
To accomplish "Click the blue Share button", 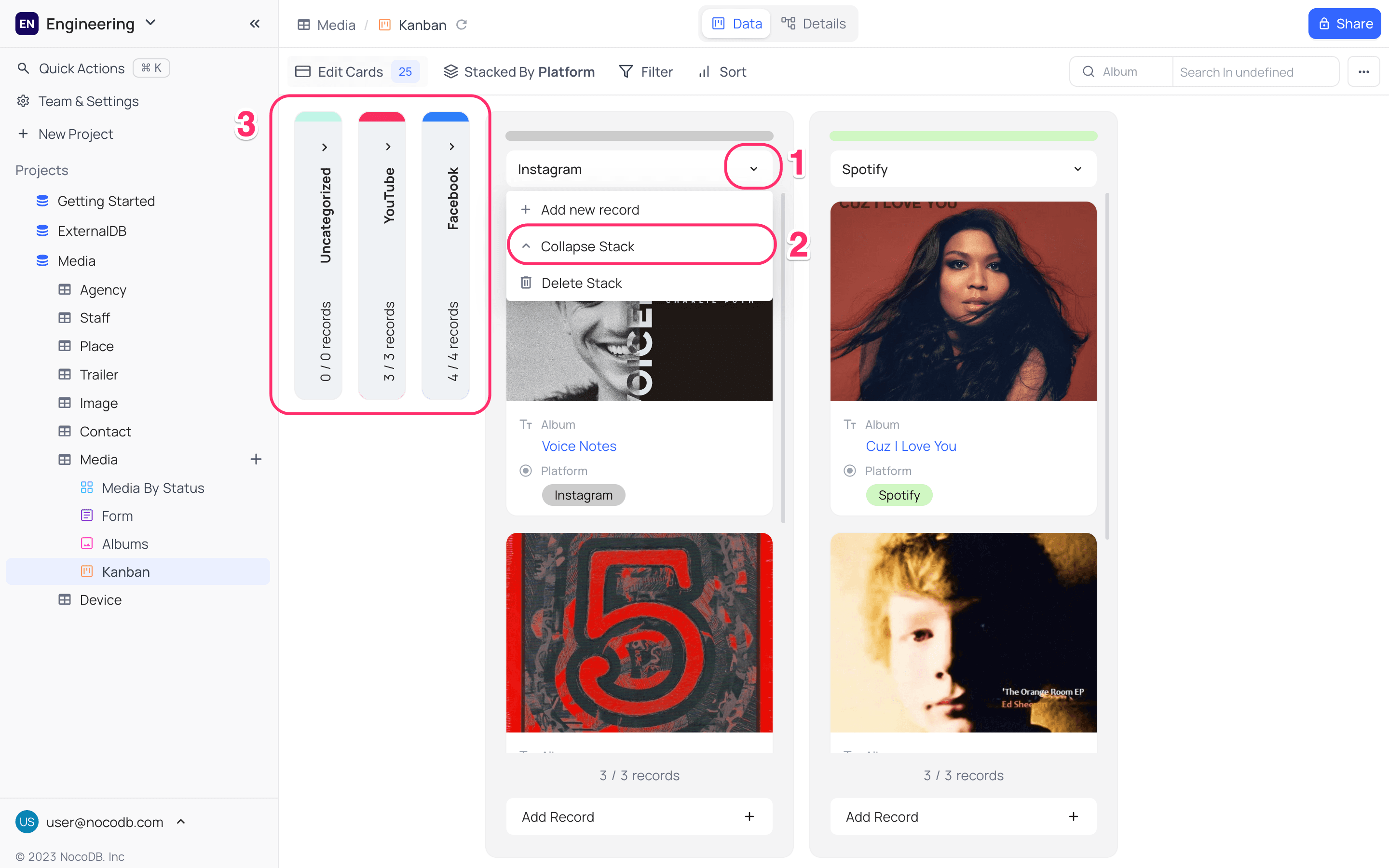I will [x=1344, y=24].
